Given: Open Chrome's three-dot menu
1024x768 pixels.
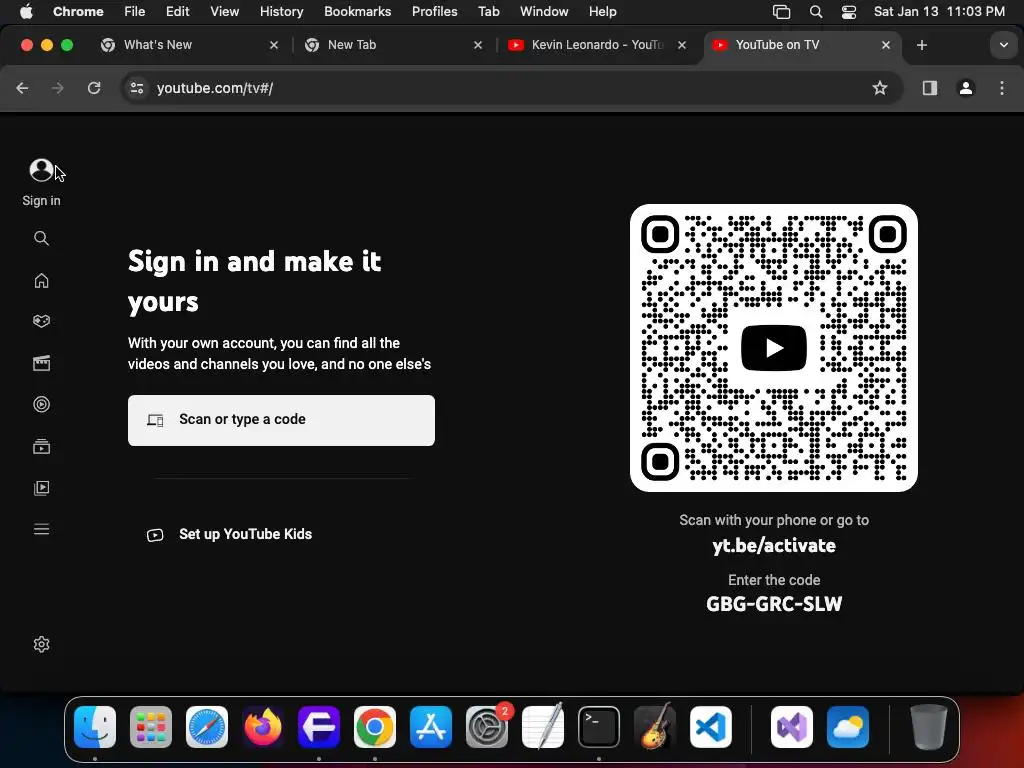Looking at the screenshot, I should (1002, 88).
